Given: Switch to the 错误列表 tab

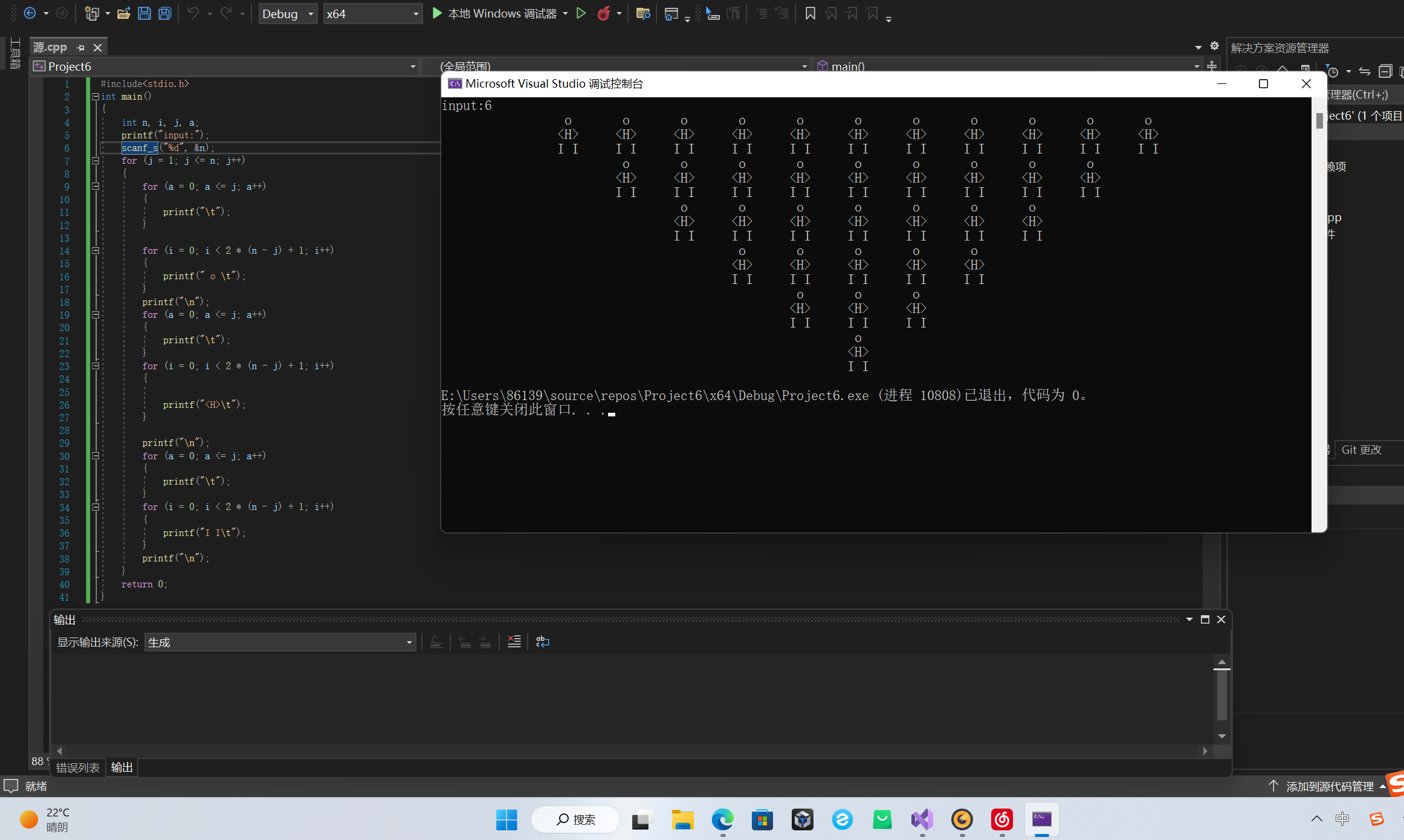Looking at the screenshot, I should click(77, 767).
